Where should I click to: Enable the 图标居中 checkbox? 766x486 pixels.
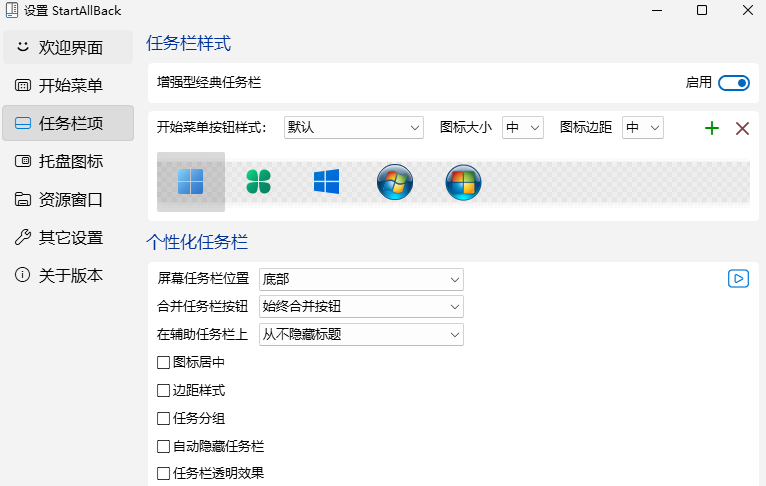164,362
